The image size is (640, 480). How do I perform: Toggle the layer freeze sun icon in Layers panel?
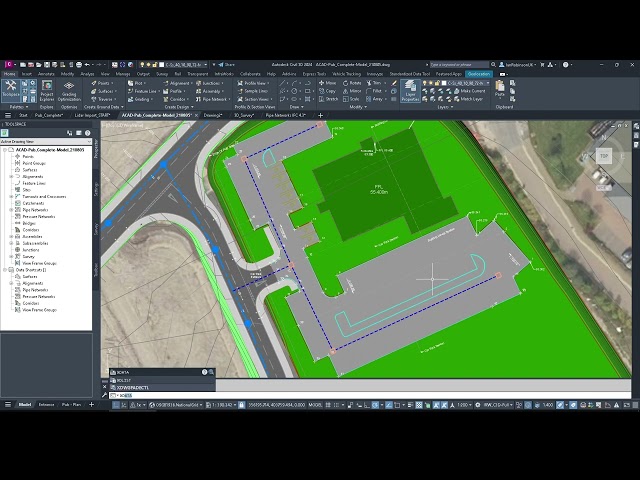click(431, 83)
